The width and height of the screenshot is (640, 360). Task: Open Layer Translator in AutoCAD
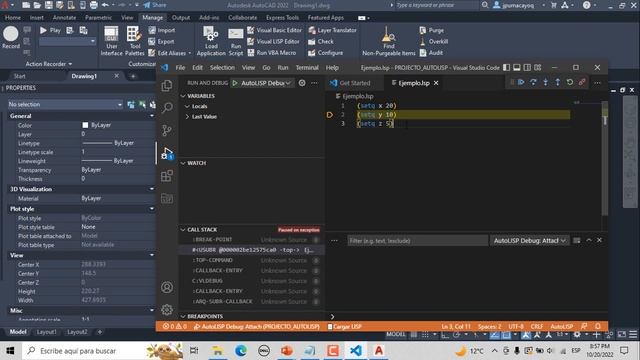coord(332,30)
